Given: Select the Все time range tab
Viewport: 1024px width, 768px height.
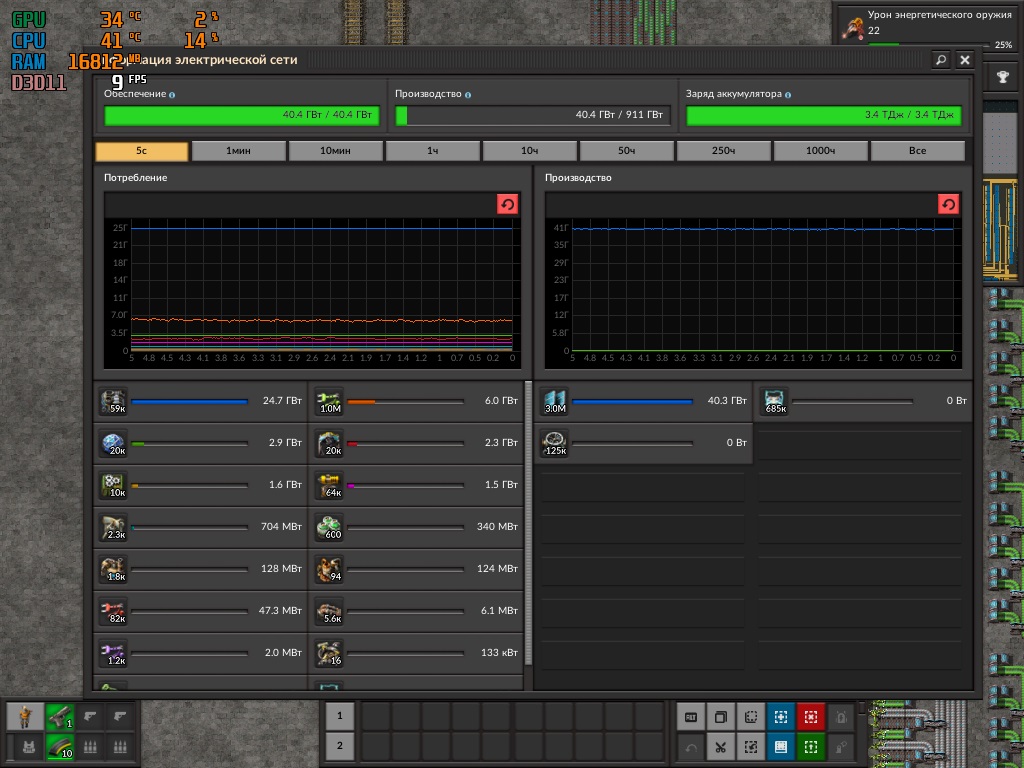Looking at the screenshot, I should point(917,151).
